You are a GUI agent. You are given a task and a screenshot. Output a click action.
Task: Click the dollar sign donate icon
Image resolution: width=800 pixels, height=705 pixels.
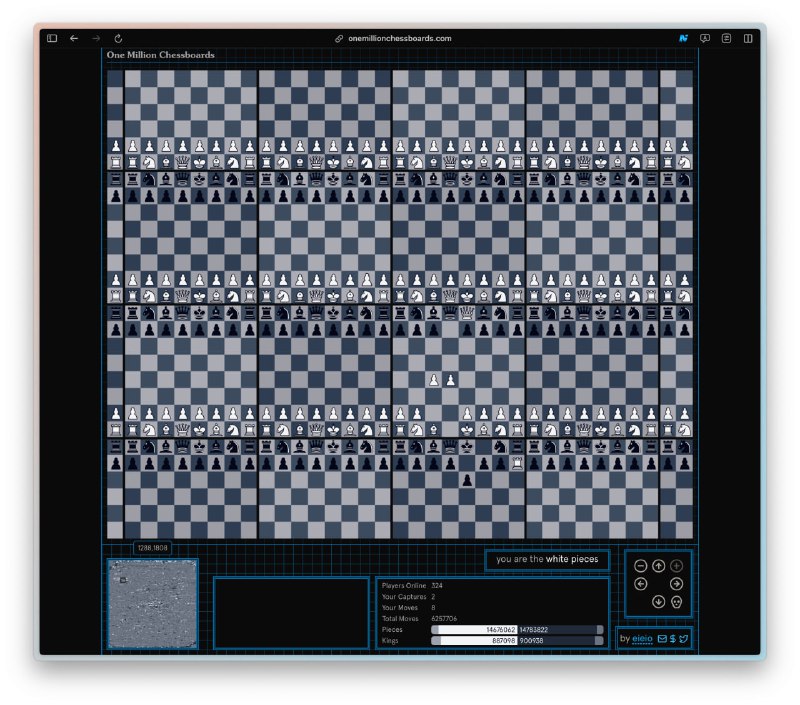[673, 639]
